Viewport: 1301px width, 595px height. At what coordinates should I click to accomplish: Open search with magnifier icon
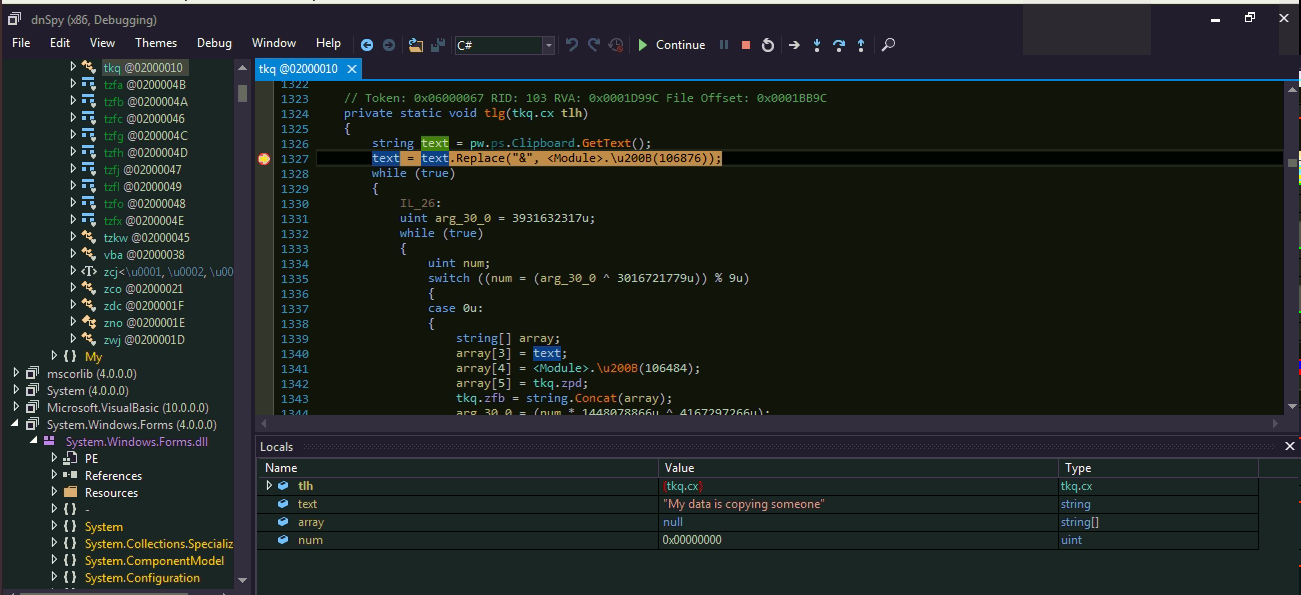pyautogui.click(x=888, y=45)
